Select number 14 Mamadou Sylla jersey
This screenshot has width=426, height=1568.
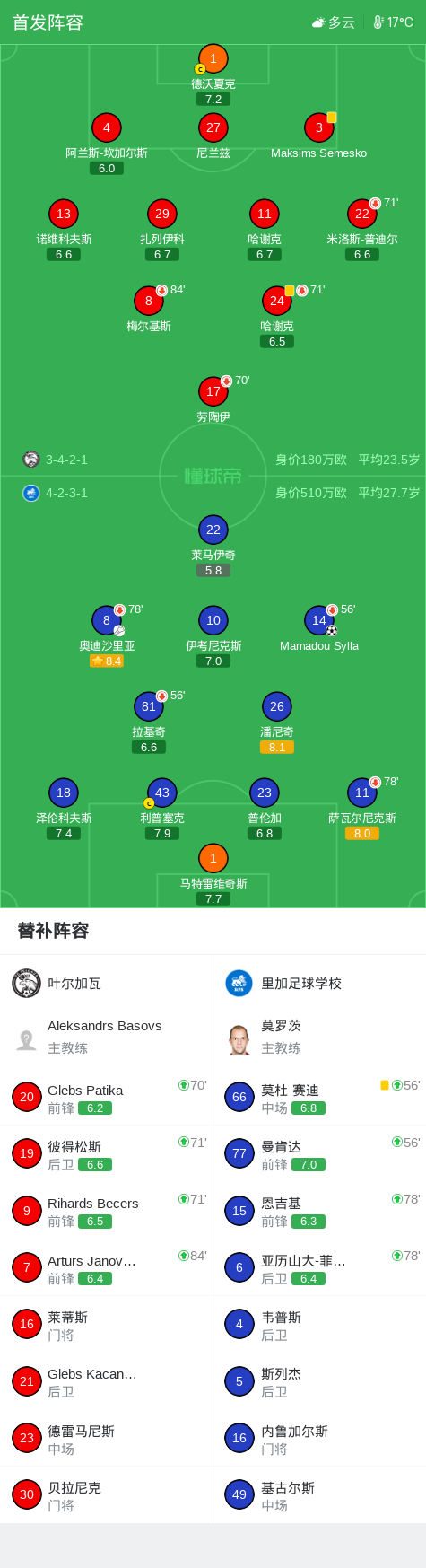[319, 620]
